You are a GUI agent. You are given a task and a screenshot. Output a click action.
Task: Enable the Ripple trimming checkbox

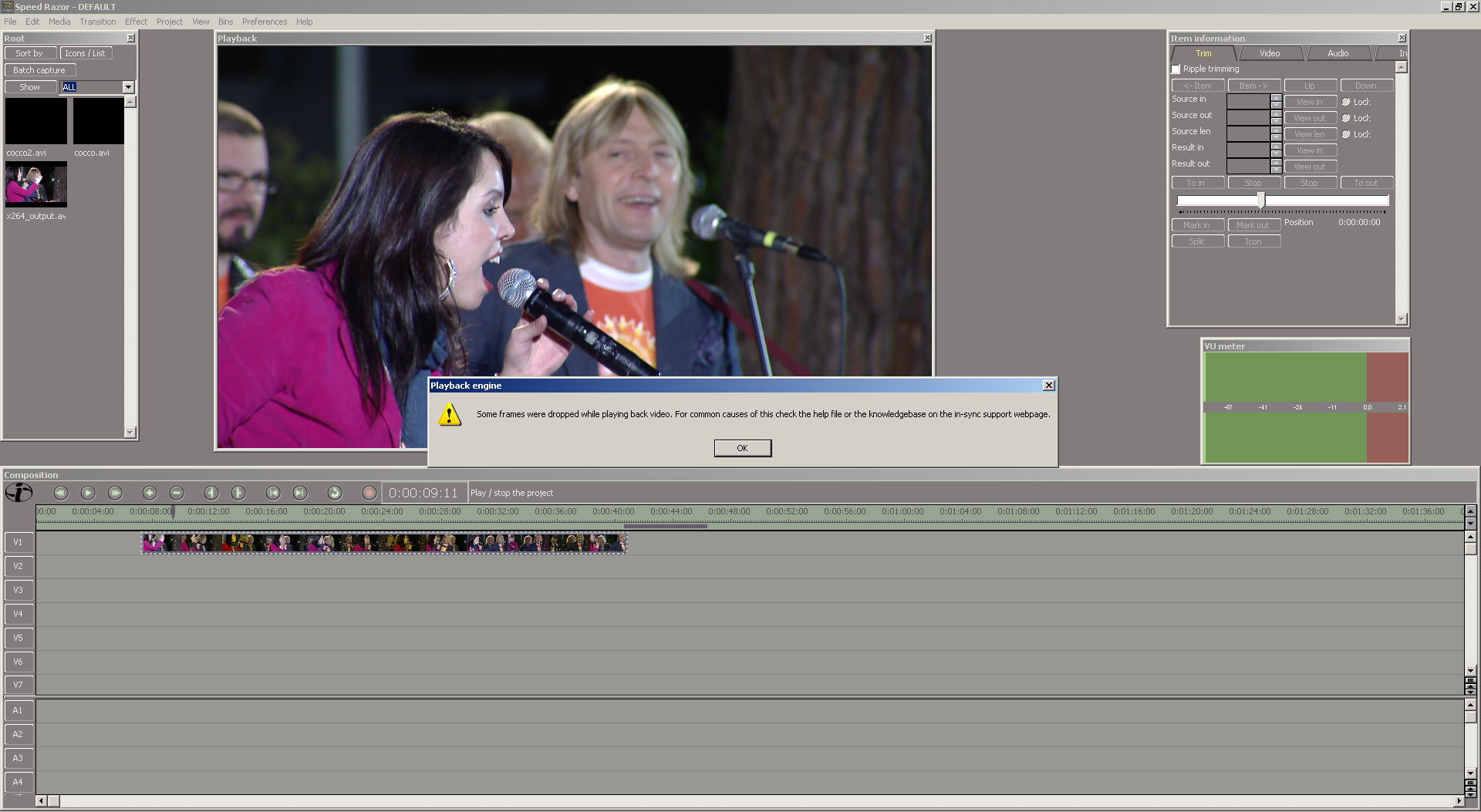coord(1176,69)
